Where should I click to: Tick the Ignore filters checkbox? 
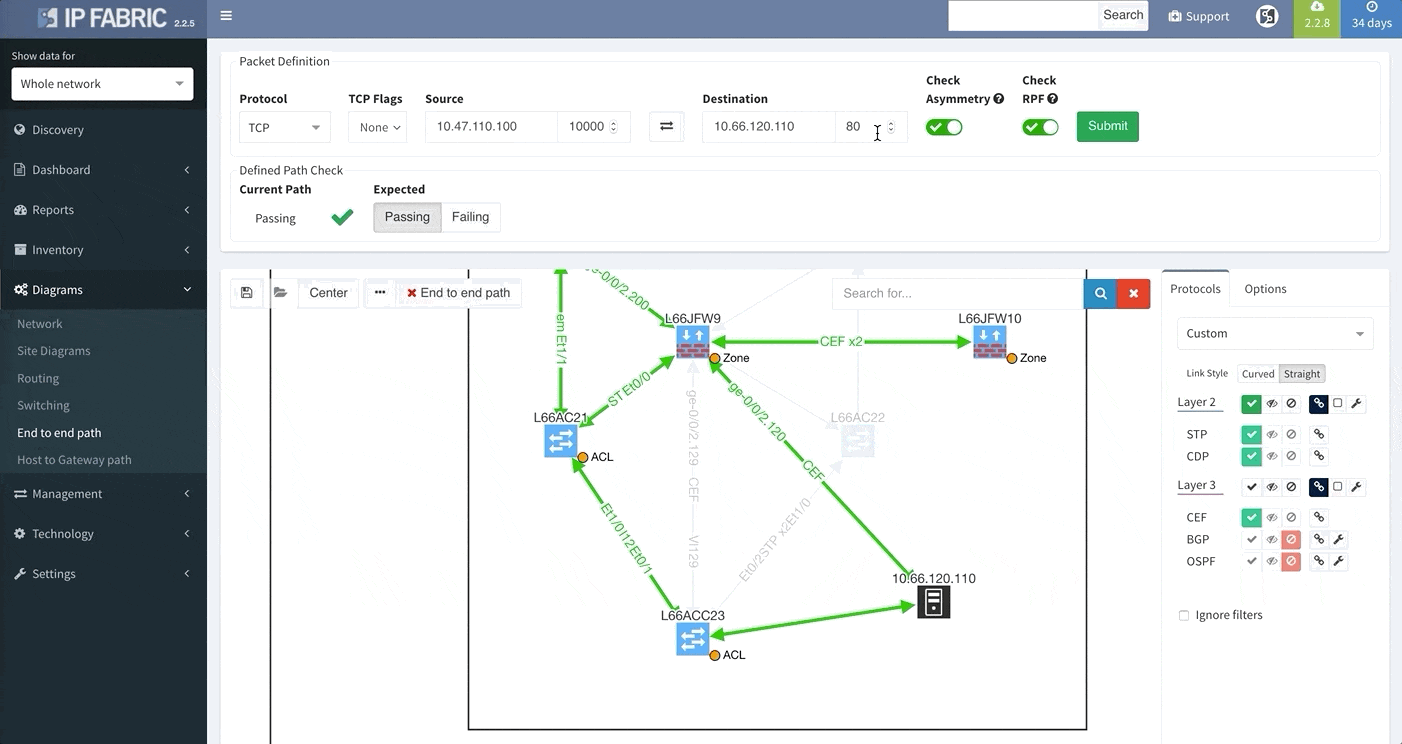coord(1184,615)
